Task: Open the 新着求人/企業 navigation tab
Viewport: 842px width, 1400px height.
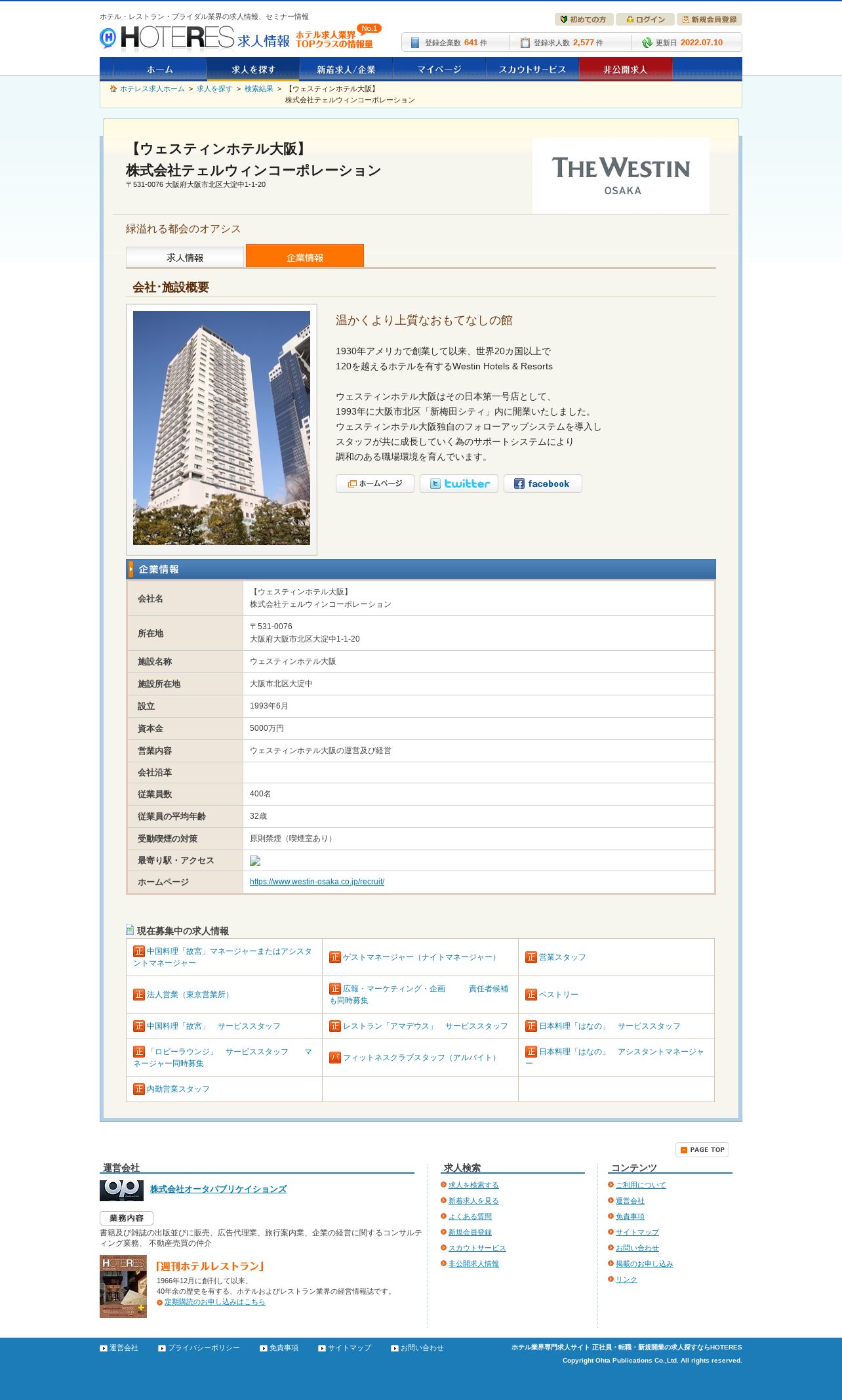Action: 346,69
